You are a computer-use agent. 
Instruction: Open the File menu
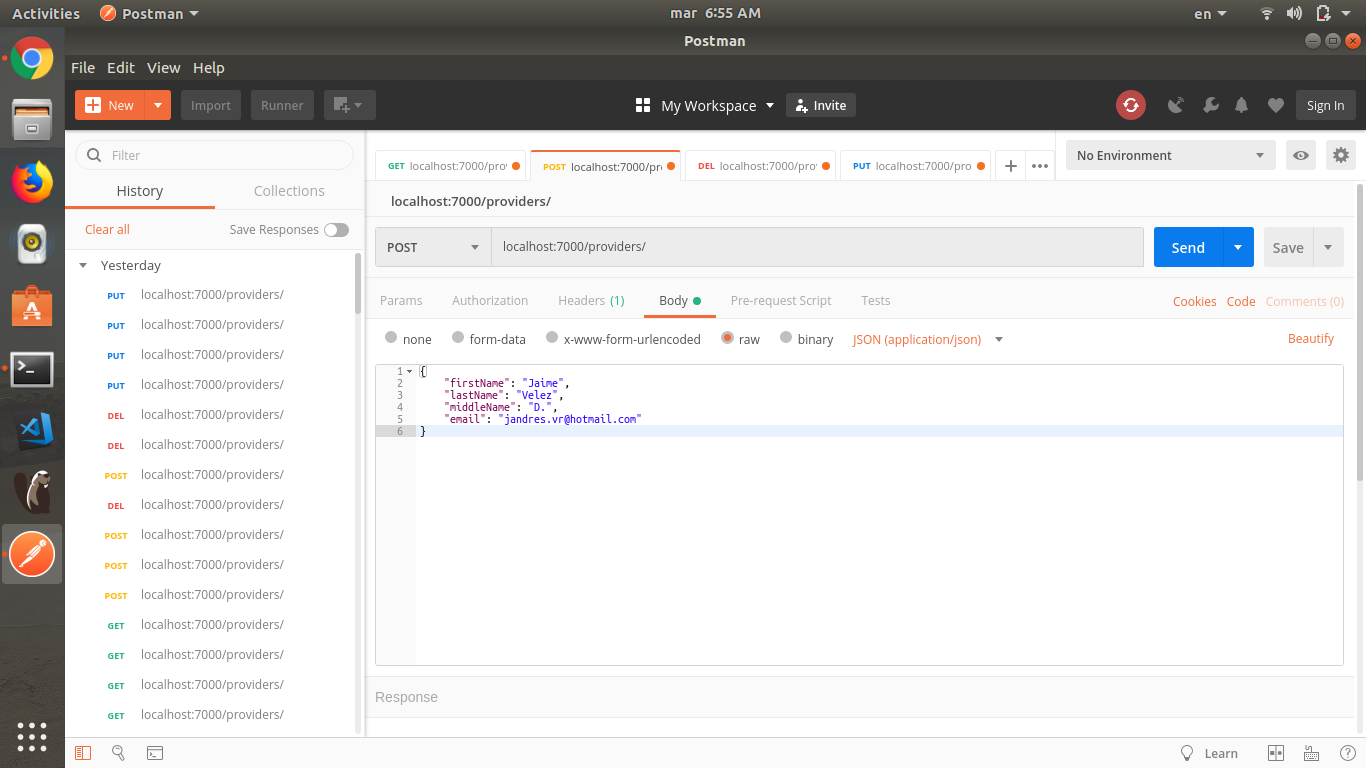coord(83,68)
